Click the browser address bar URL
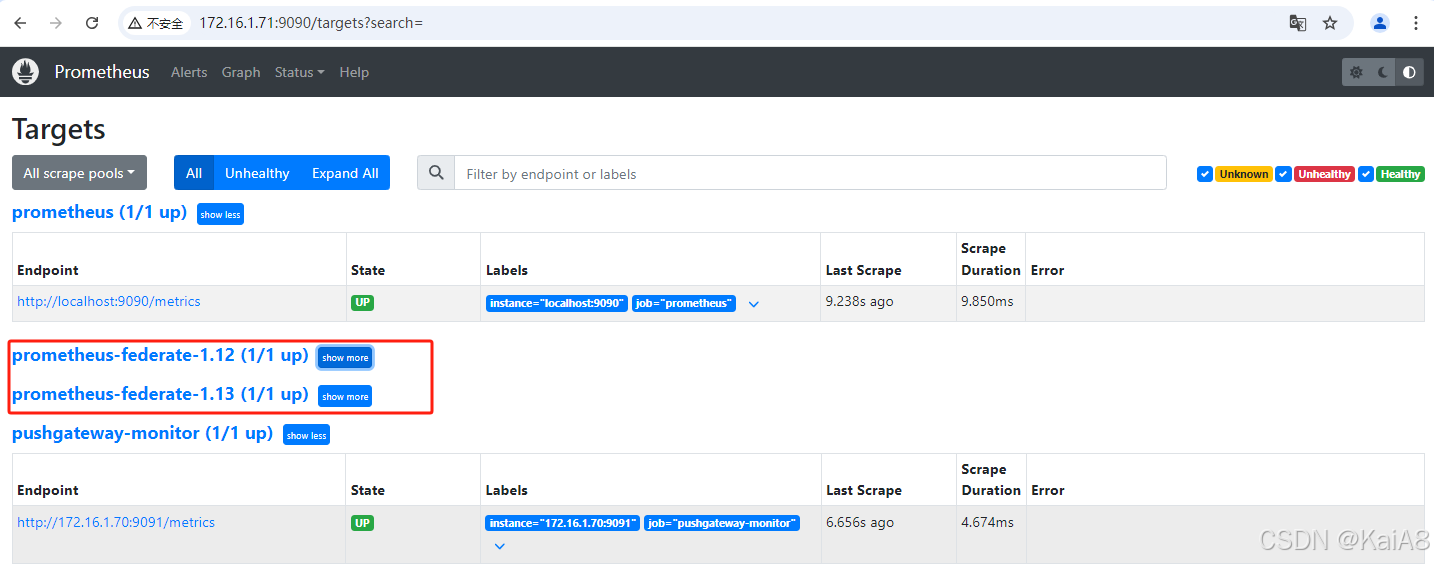 click(311, 23)
